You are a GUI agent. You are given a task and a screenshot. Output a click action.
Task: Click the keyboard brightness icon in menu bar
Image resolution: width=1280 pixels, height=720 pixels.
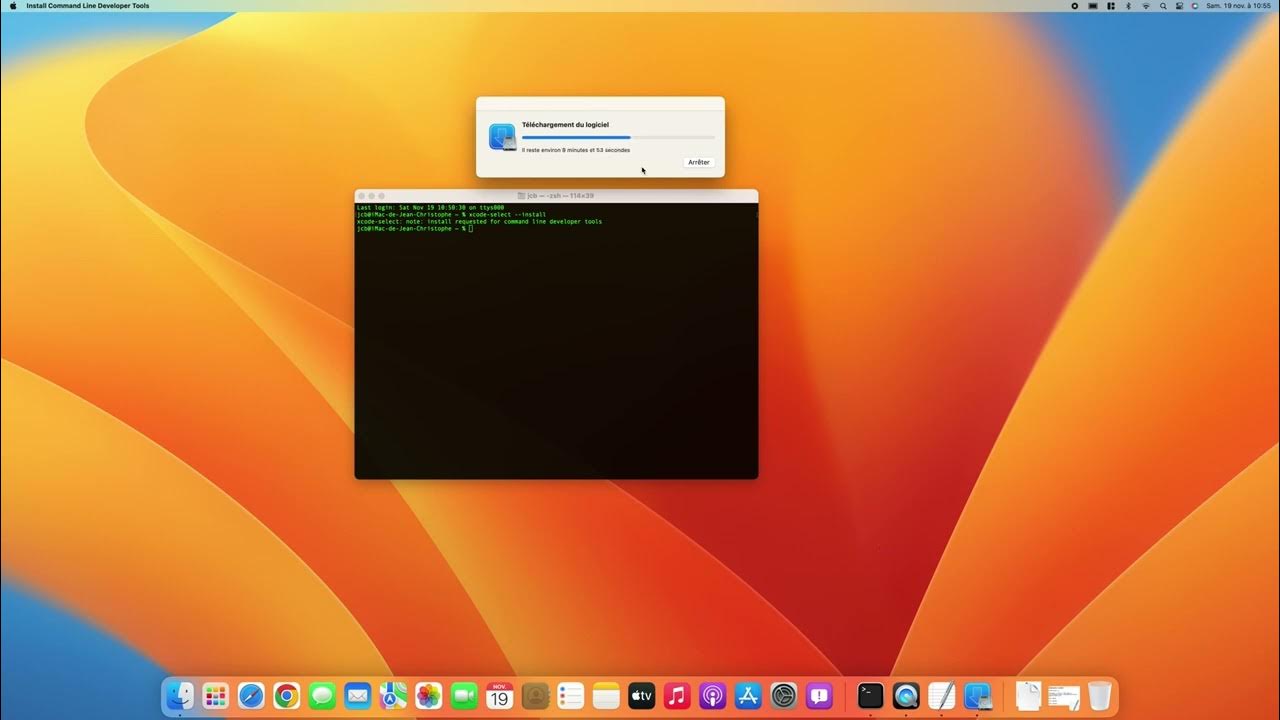(x=1093, y=6)
